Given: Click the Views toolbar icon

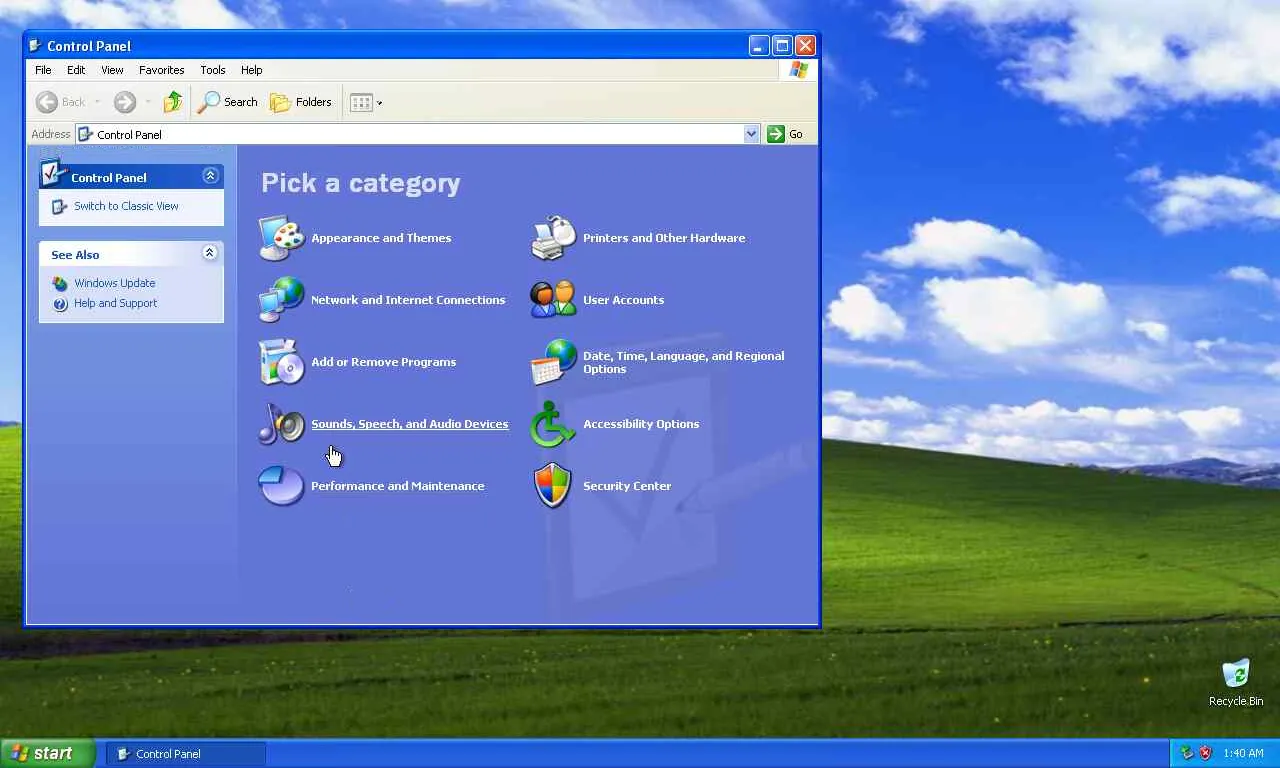Looking at the screenshot, I should pos(361,102).
